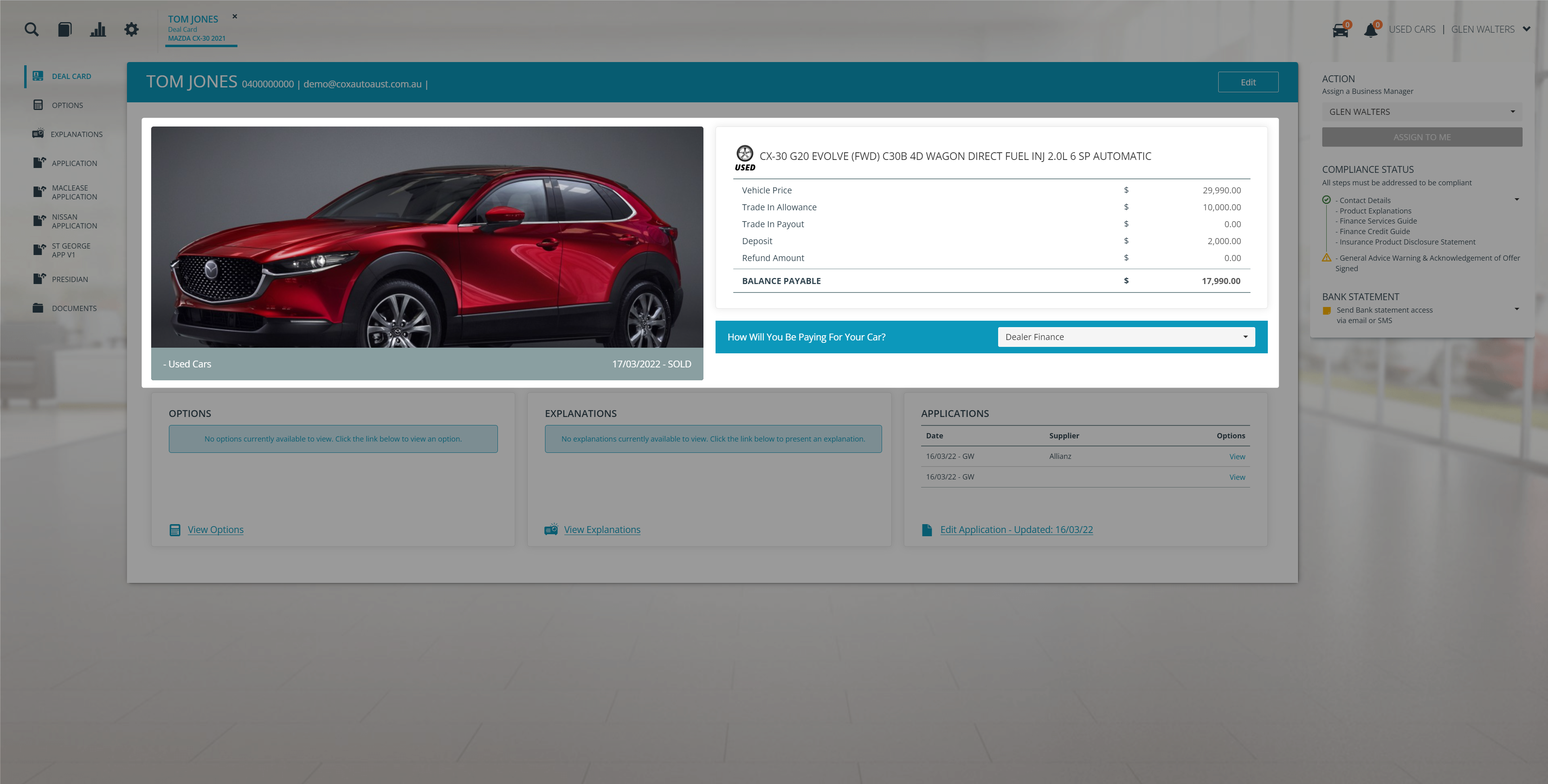
Task: Click the 0400000000 phone number
Action: tap(267, 84)
